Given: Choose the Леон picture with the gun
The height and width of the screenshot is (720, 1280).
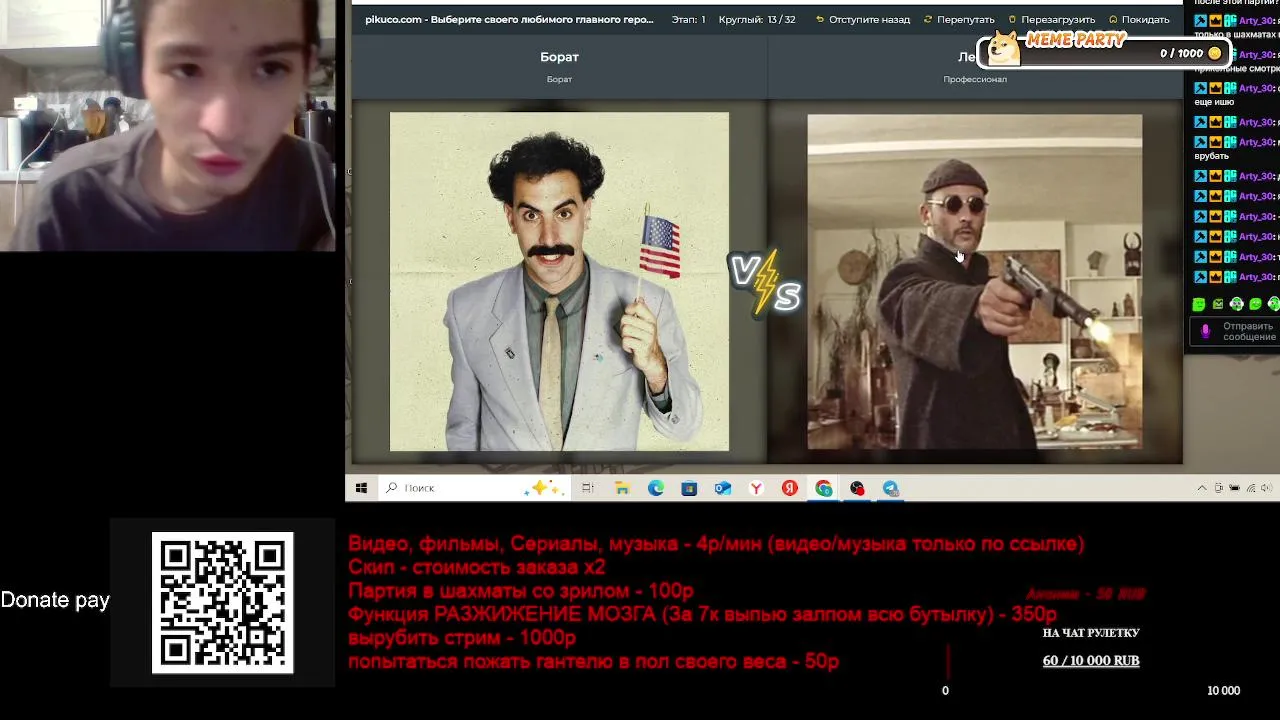Looking at the screenshot, I should 974,282.
